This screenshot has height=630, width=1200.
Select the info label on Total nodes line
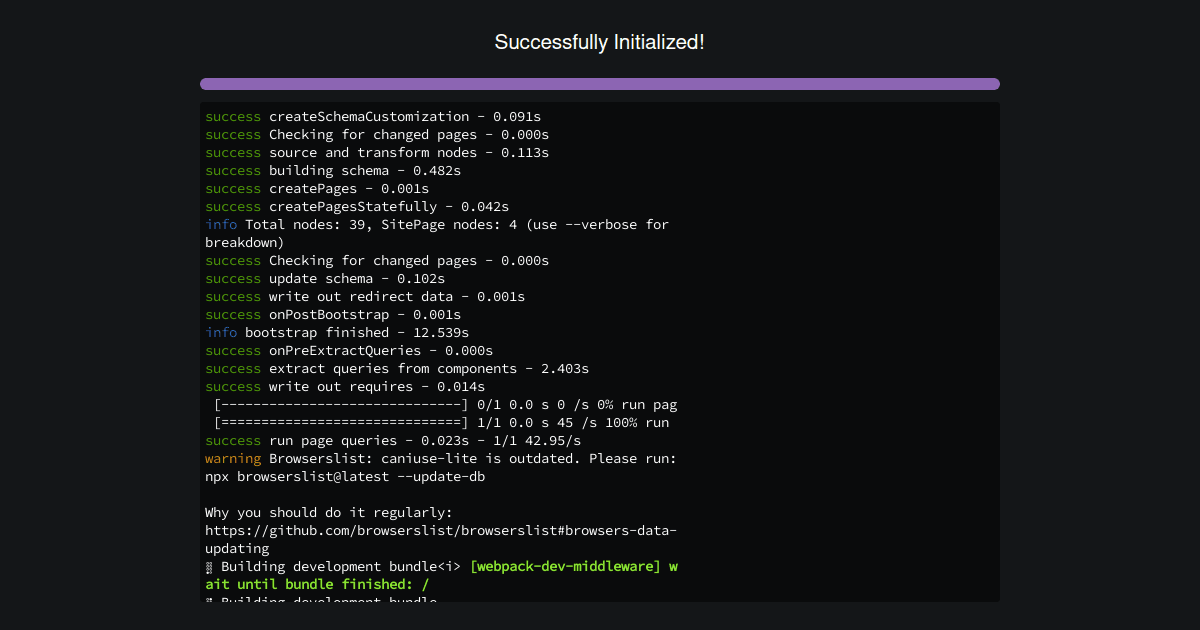tap(220, 224)
